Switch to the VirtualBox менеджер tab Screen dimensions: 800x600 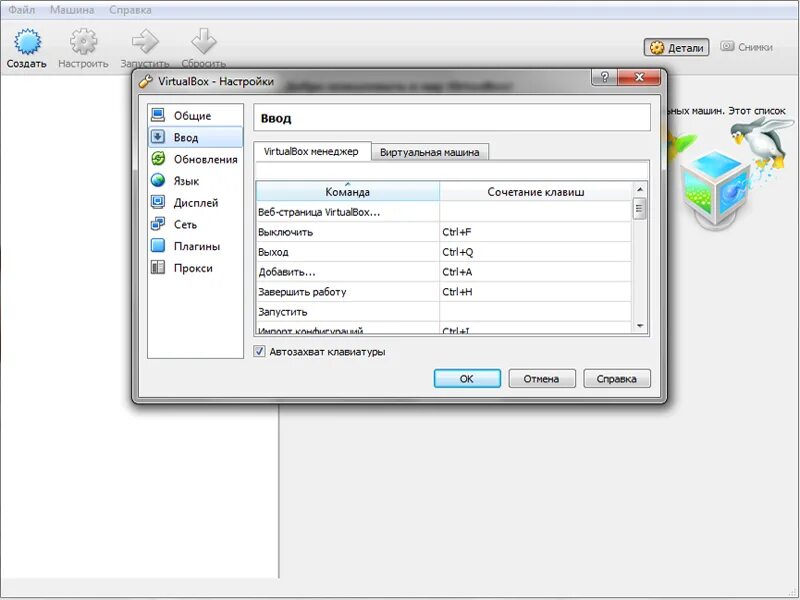(311, 152)
